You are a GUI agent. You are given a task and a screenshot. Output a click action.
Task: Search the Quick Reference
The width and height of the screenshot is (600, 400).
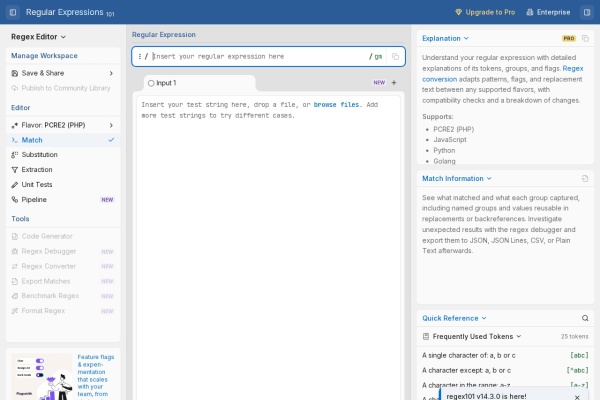(x=585, y=318)
